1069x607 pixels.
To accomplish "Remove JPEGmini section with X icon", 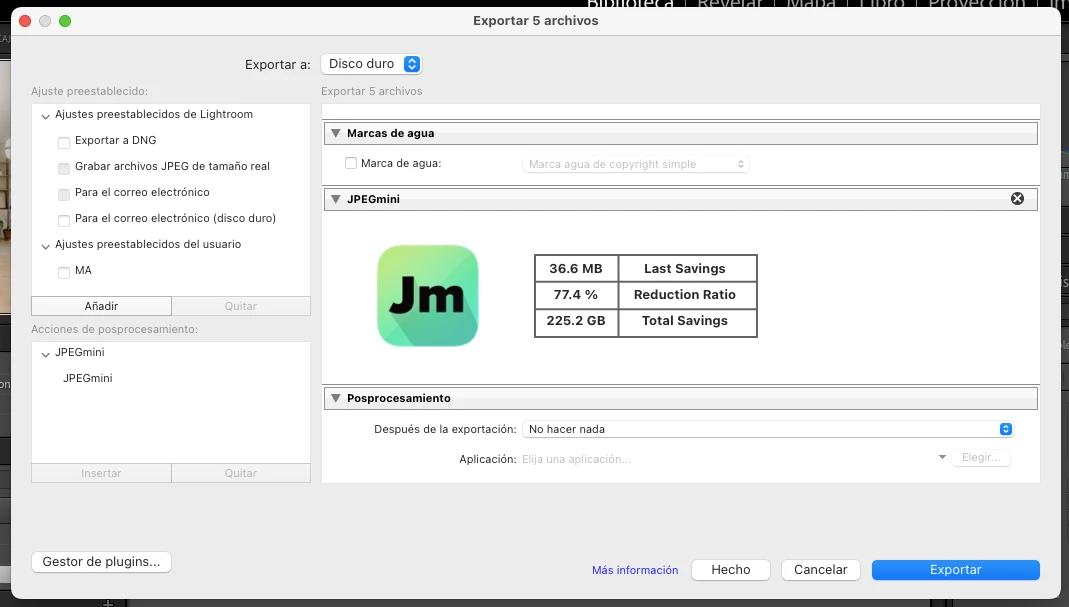I will click(x=1017, y=198).
